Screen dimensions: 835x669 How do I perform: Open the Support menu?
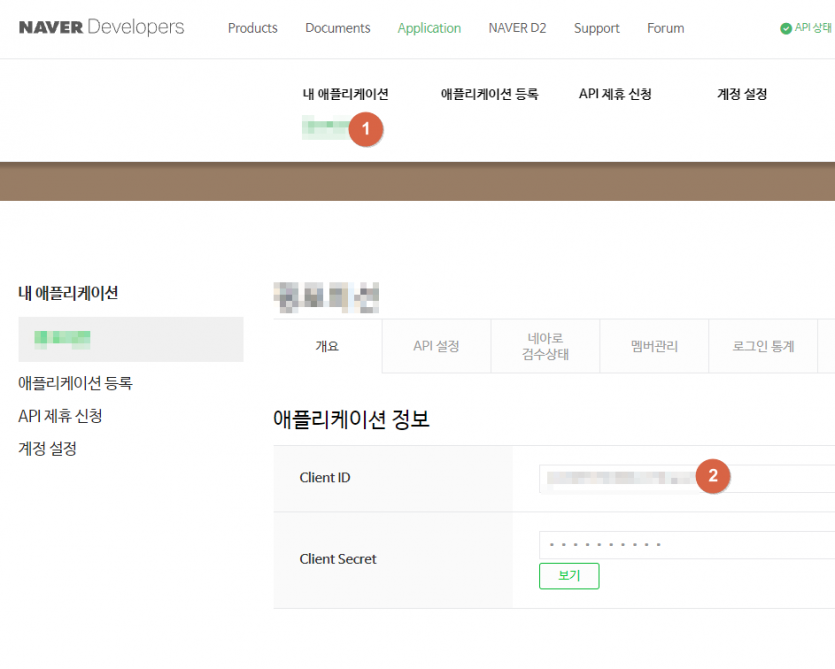click(596, 28)
